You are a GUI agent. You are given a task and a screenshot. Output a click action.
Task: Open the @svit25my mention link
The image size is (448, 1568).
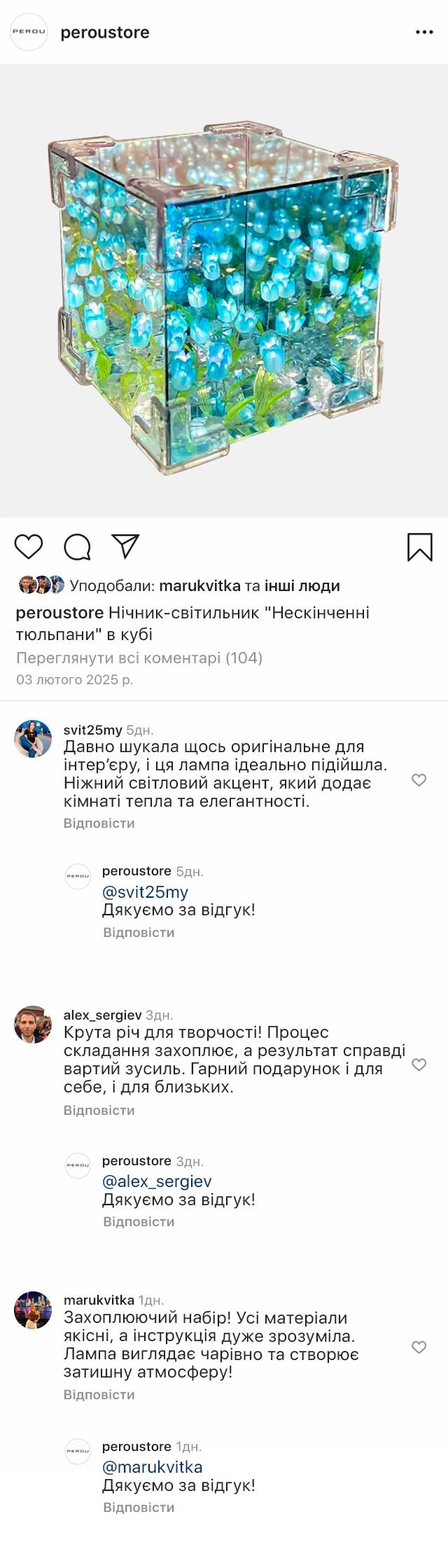click(x=145, y=891)
